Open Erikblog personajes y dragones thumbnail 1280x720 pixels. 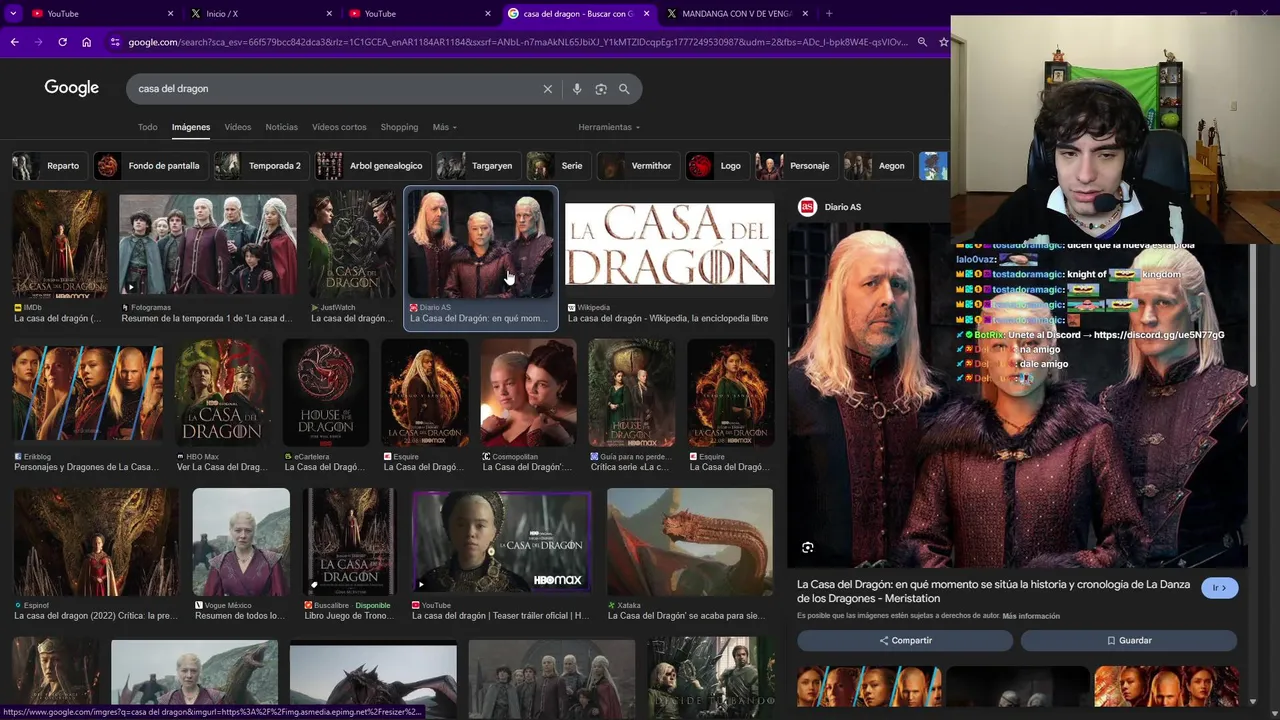click(87, 393)
